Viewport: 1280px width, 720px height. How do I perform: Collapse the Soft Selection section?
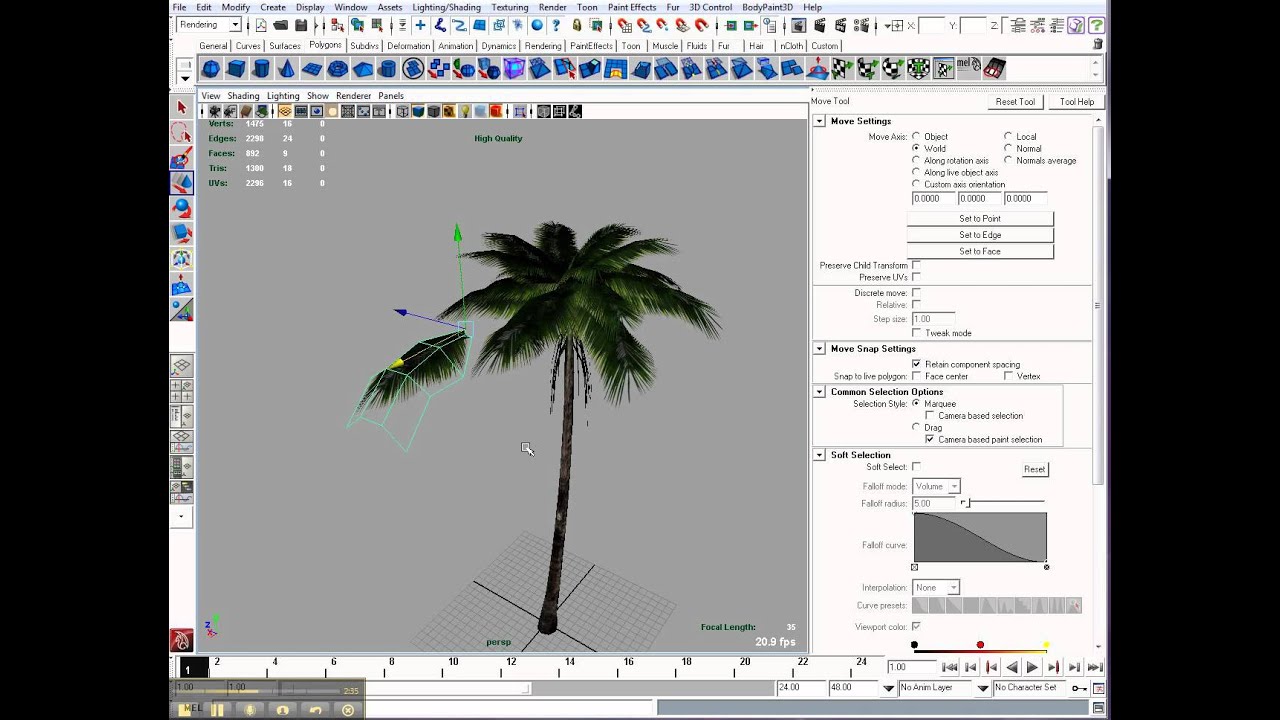[819, 455]
